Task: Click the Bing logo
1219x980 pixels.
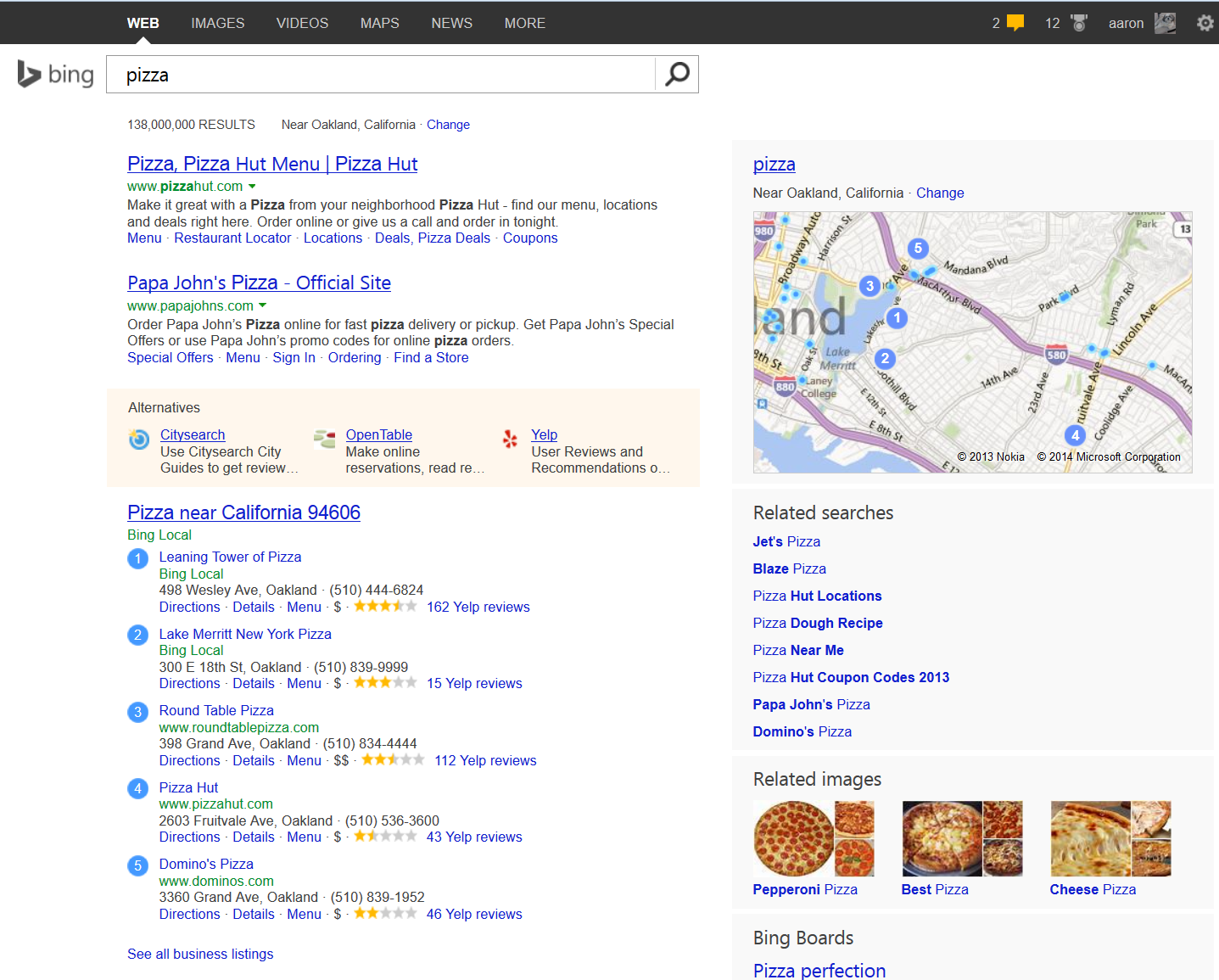Action: tap(56, 75)
